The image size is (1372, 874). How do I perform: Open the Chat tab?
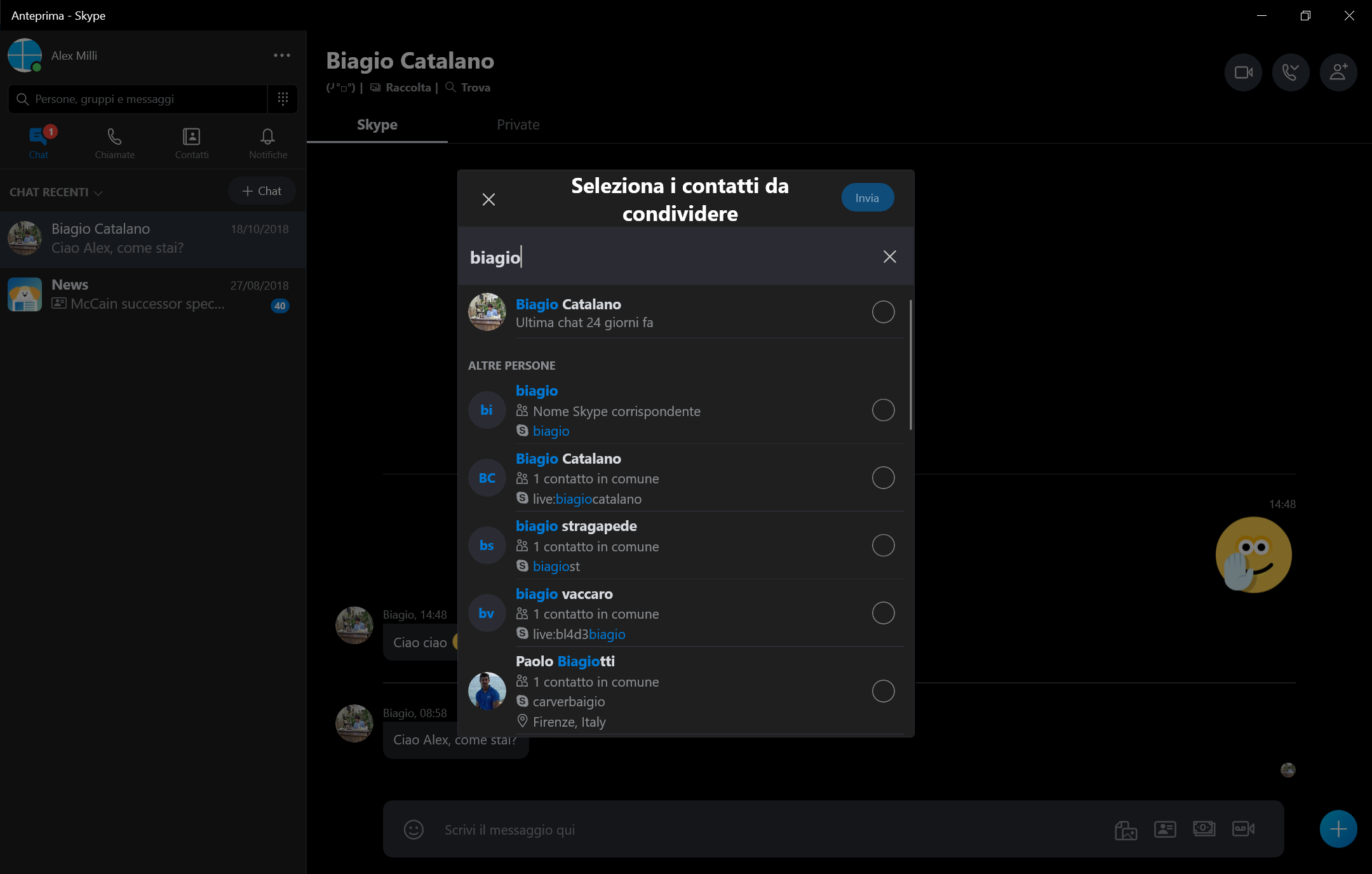[x=38, y=143]
